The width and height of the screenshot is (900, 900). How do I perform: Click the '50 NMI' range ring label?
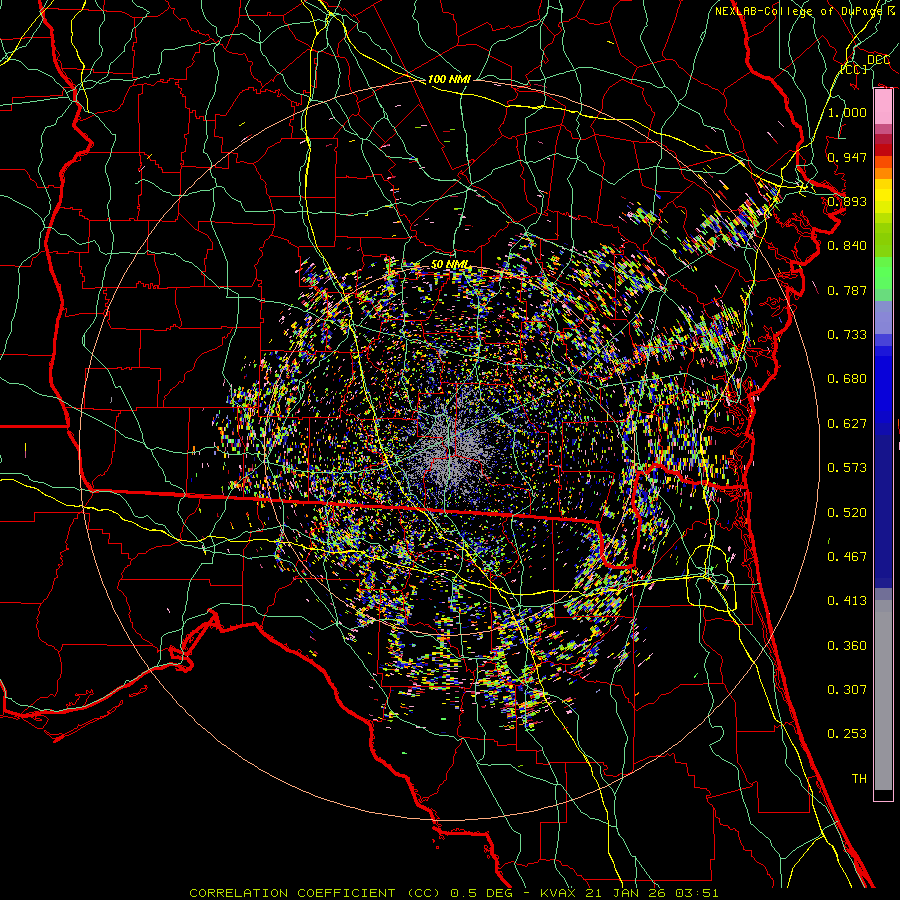(450, 265)
